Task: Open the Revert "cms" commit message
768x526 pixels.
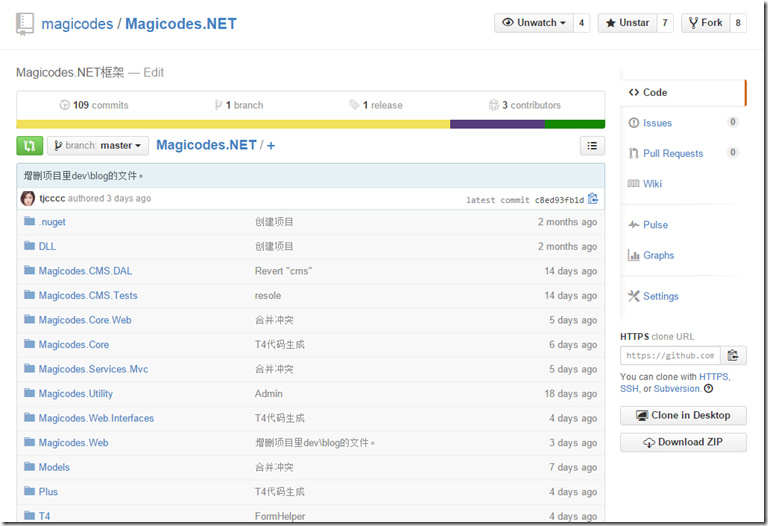Action: pos(283,271)
